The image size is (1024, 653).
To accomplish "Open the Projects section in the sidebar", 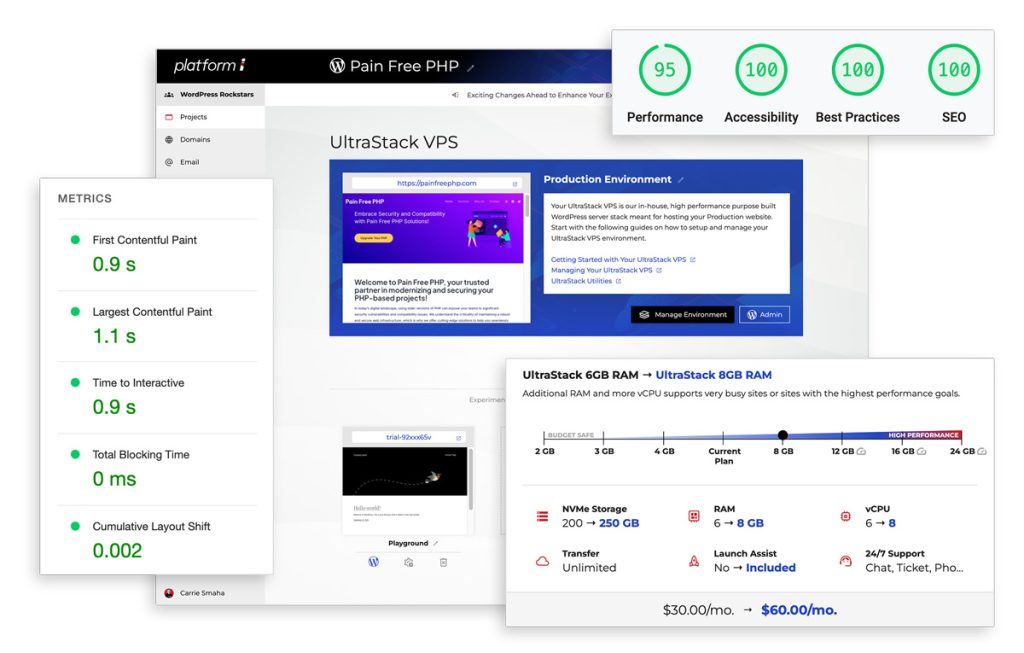I will 193,116.
